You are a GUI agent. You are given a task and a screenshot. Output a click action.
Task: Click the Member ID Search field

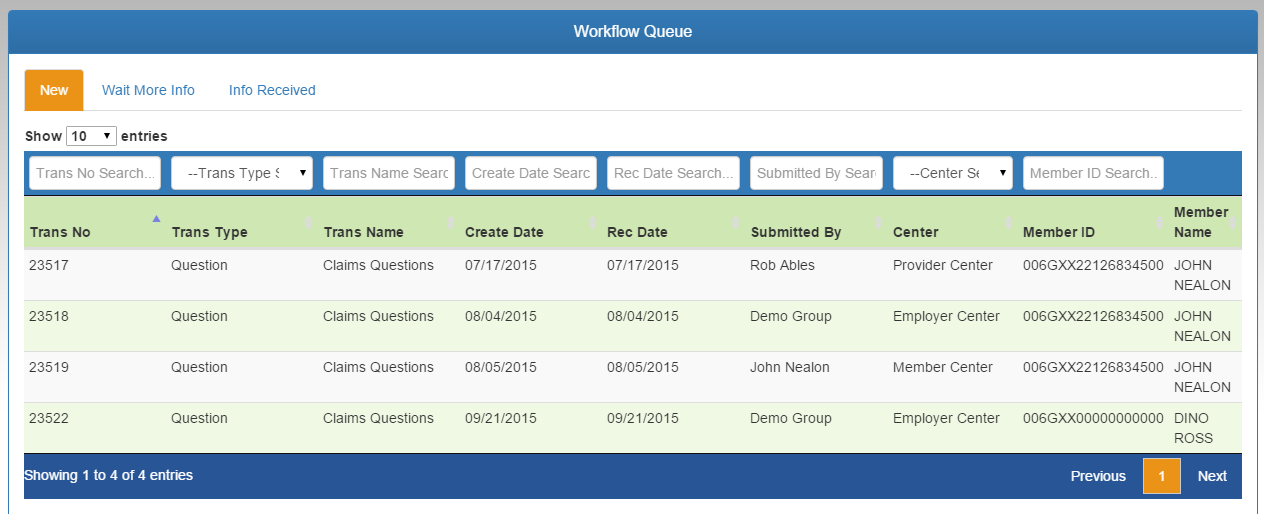[1093, 173]
